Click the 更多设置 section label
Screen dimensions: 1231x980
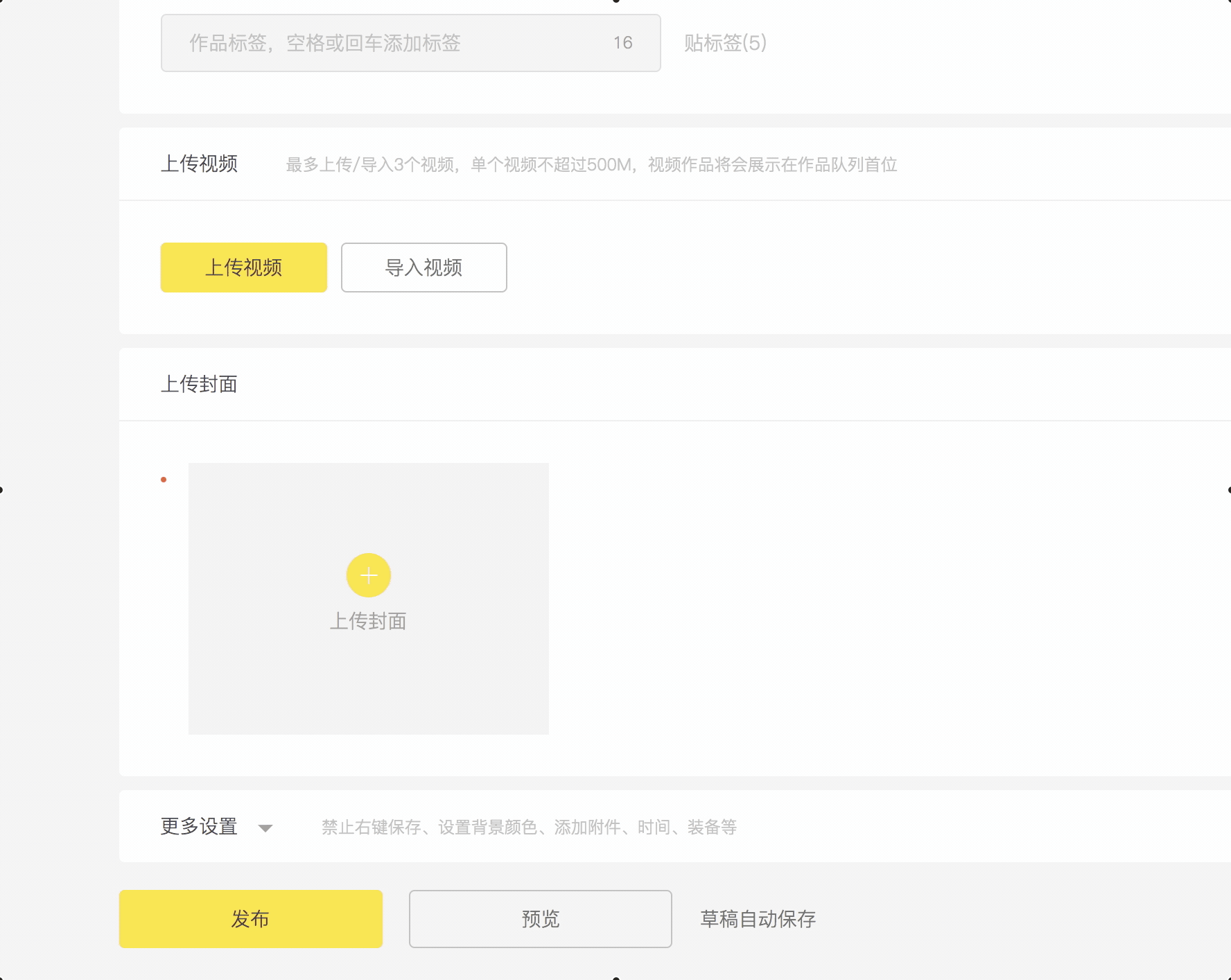[199, 826]
